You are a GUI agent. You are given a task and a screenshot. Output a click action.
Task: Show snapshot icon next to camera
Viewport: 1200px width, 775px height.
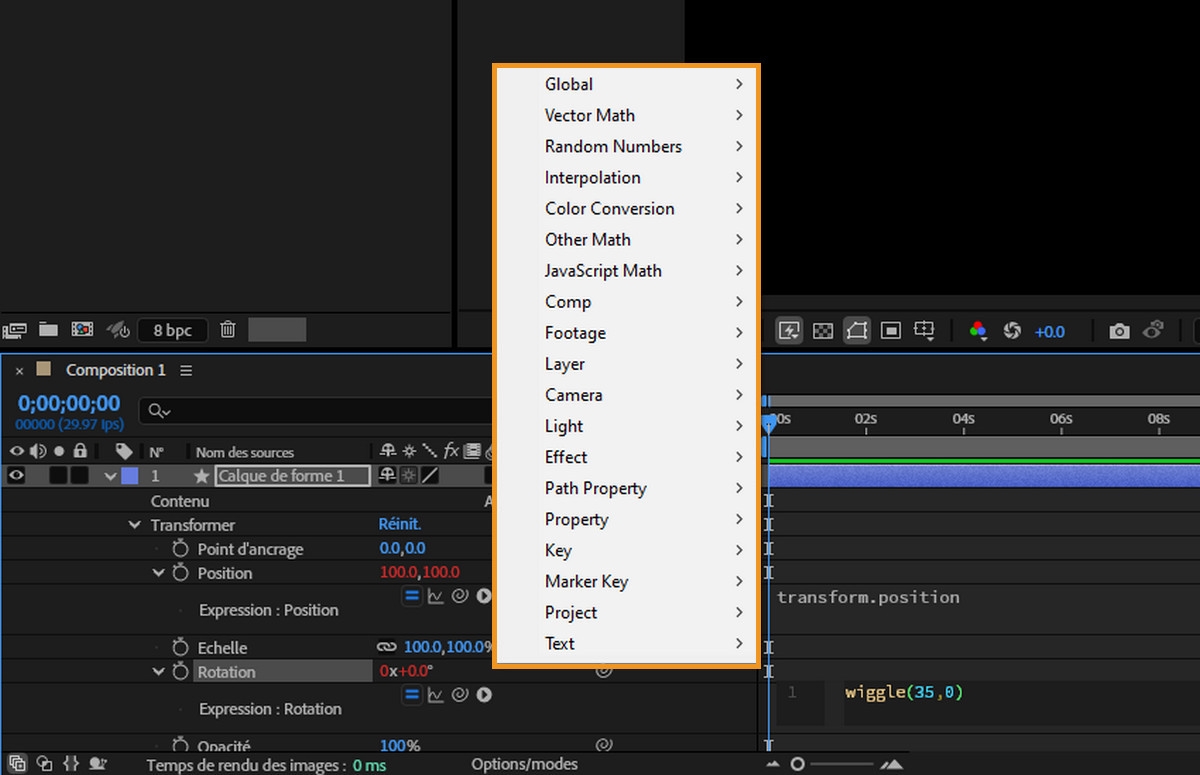1154,329
